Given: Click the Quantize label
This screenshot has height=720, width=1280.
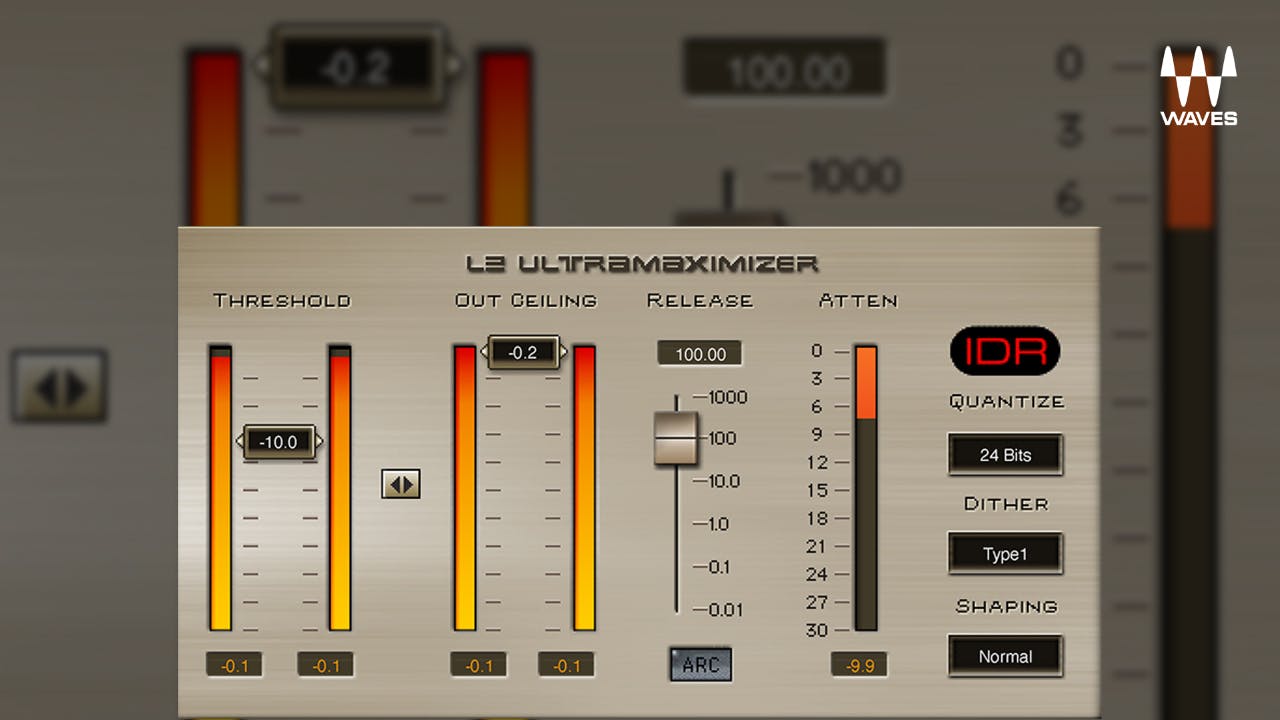Looking at the screenshot, I should coord(1007,402).
